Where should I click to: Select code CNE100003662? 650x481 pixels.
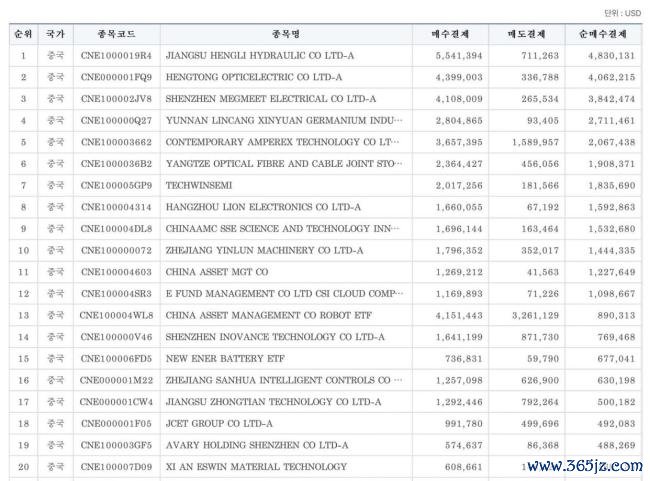pyautogui.click(x=116, y=142)
